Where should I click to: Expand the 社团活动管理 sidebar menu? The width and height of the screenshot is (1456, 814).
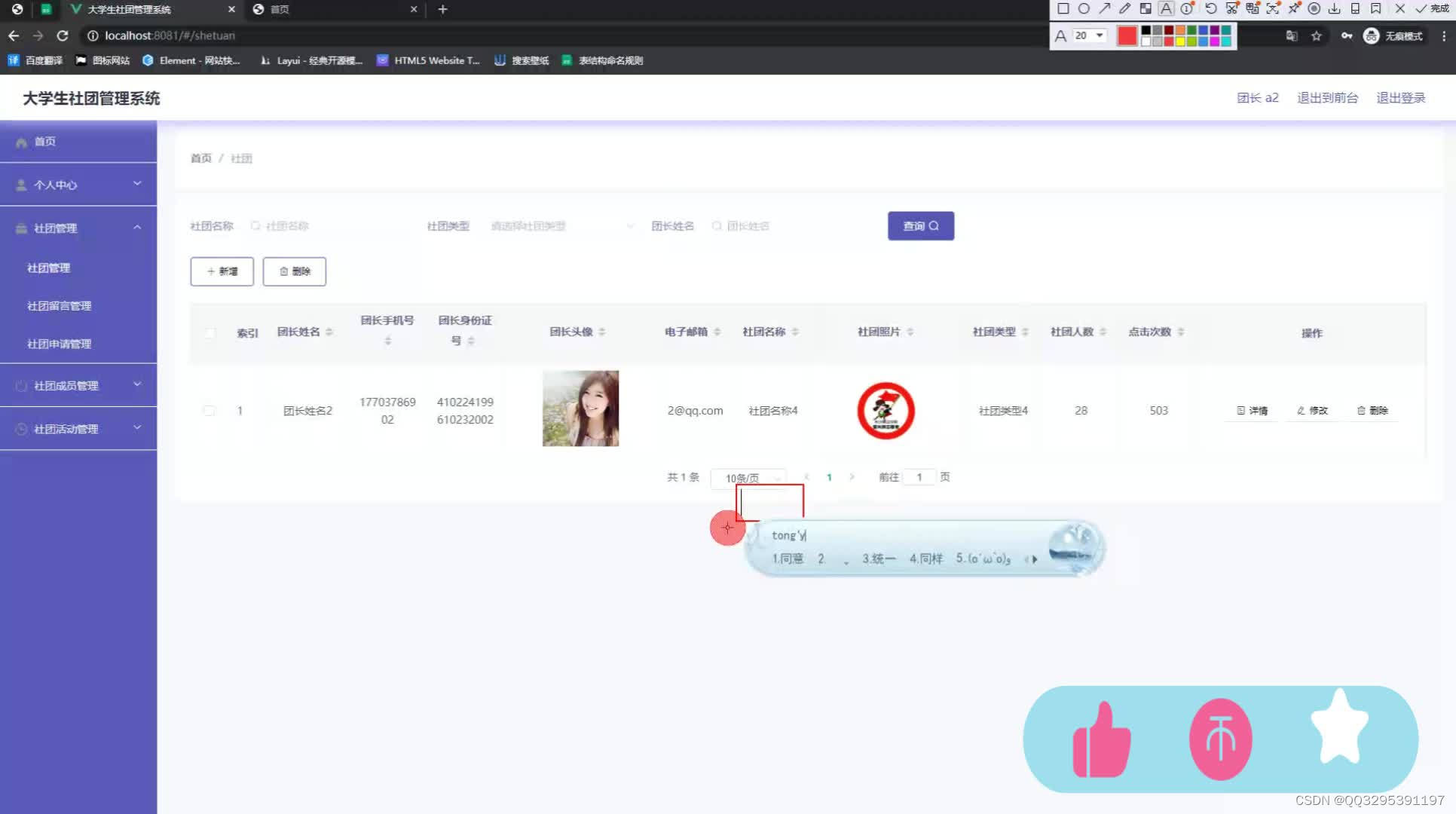click(75, 428)
